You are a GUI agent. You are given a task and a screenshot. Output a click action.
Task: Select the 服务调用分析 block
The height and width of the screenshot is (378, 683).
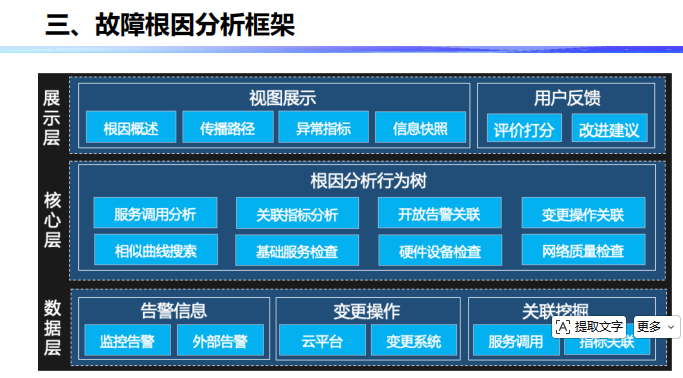(x=156, y=213)
